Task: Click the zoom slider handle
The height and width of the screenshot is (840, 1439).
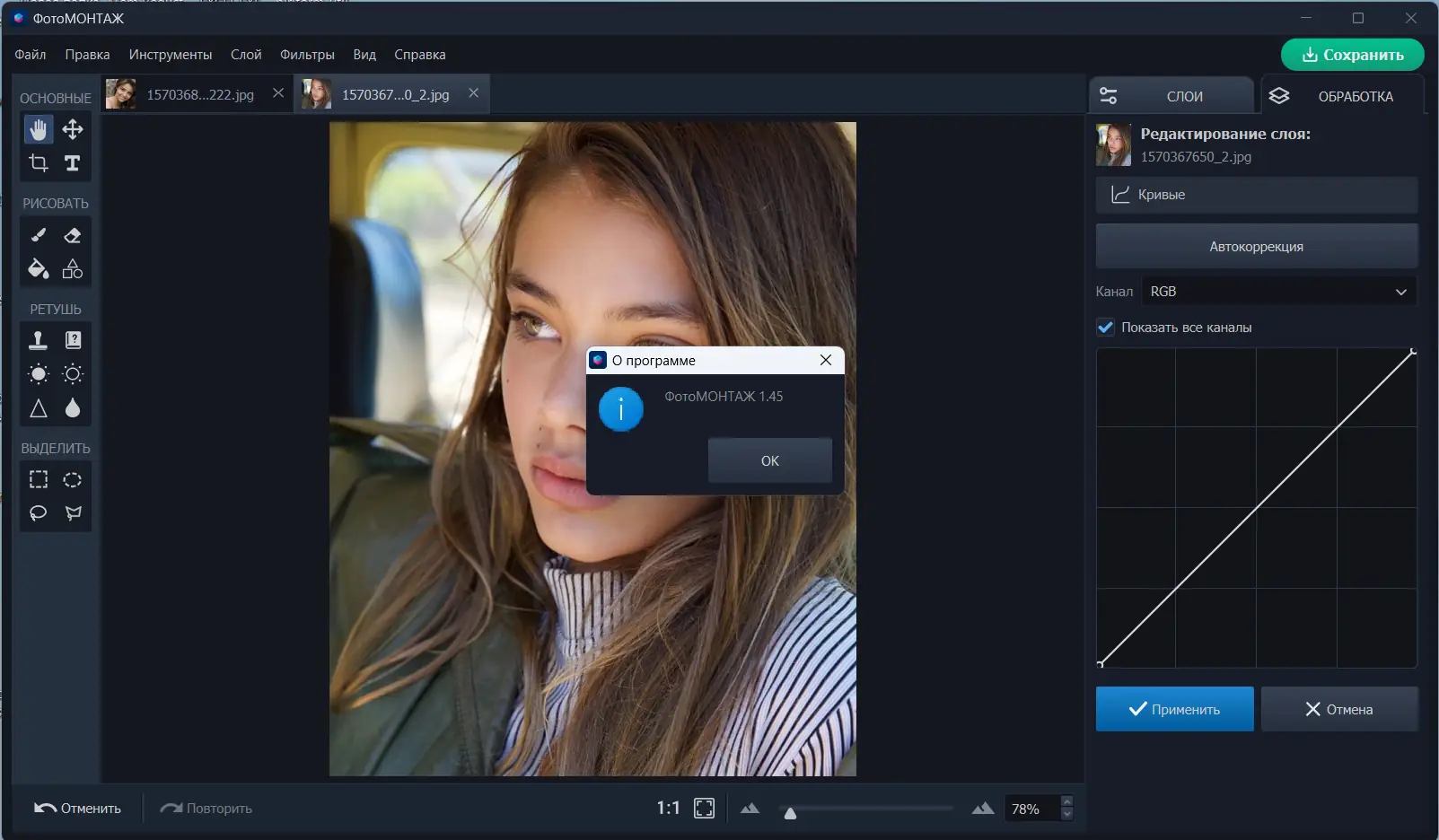Action: (790, 813)
